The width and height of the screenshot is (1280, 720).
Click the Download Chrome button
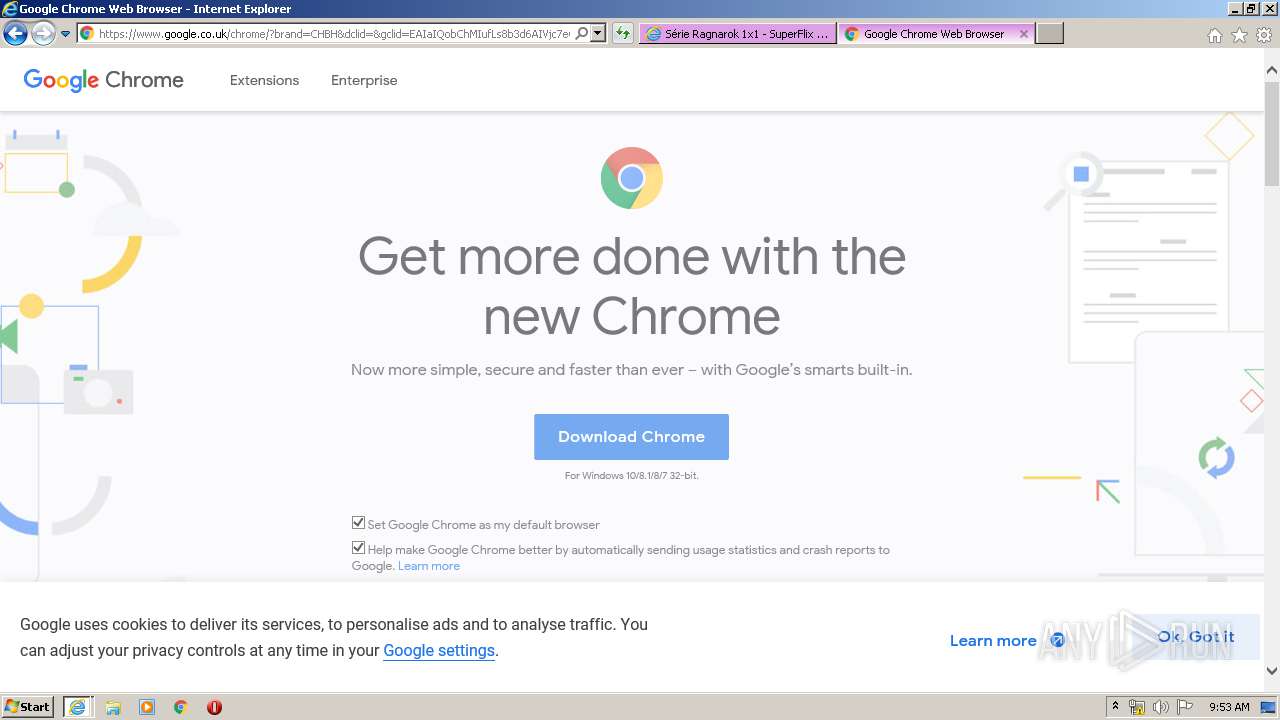point(631,437)
